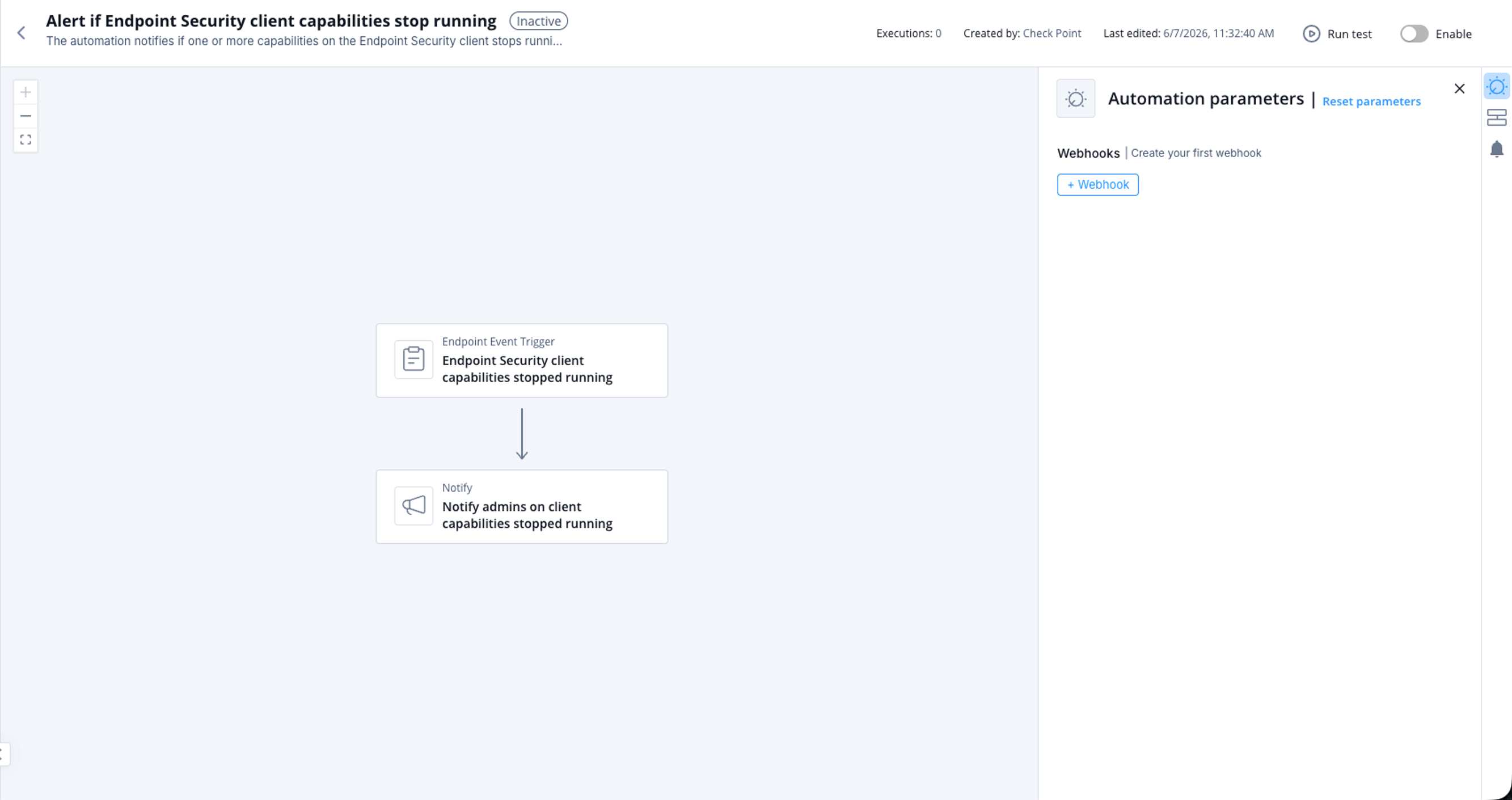The image size is (1512, 800).
Task: Click Reset parameters link
Action: (x=1371, y=101)
